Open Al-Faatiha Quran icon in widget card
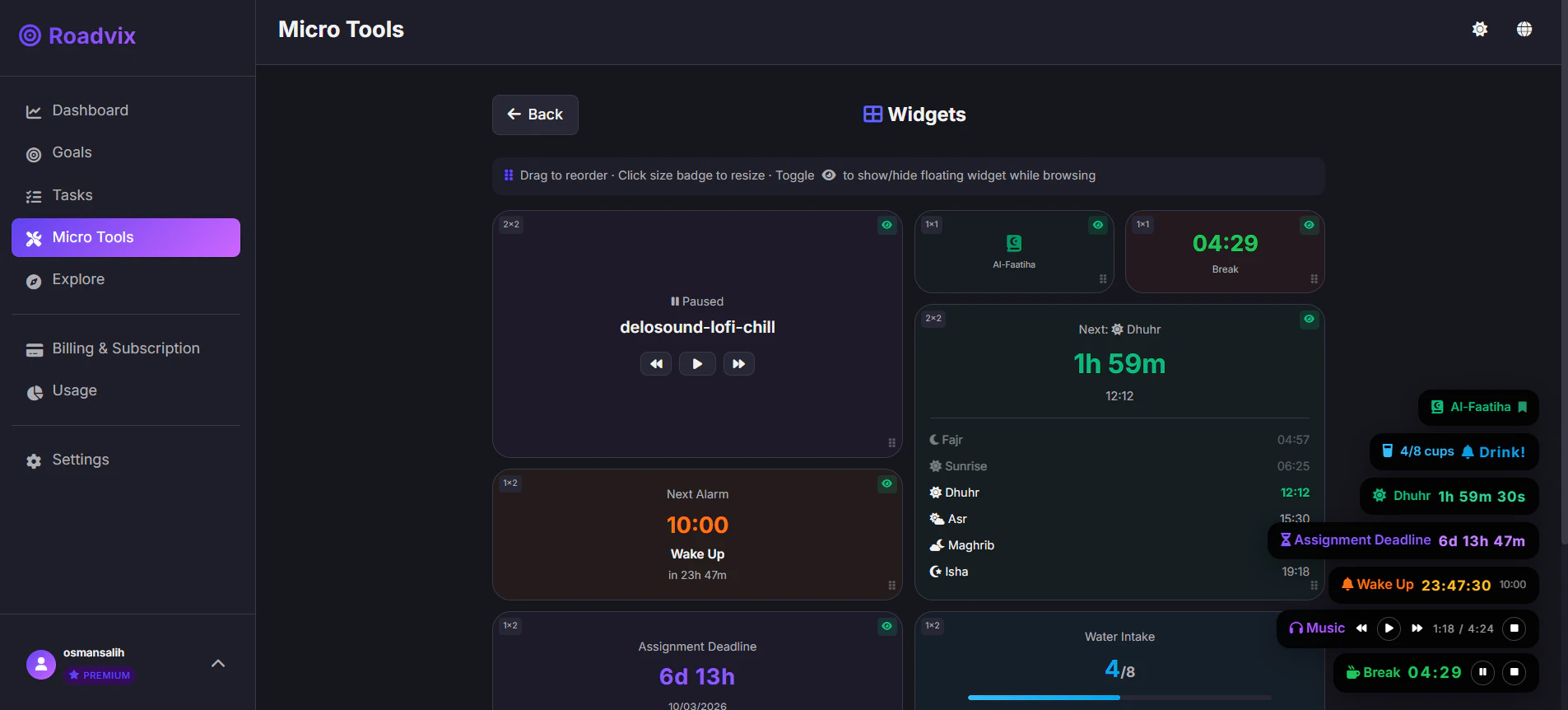Image resolution: width=1568 pixels, height=710 pixels. tap(1014, 243)
